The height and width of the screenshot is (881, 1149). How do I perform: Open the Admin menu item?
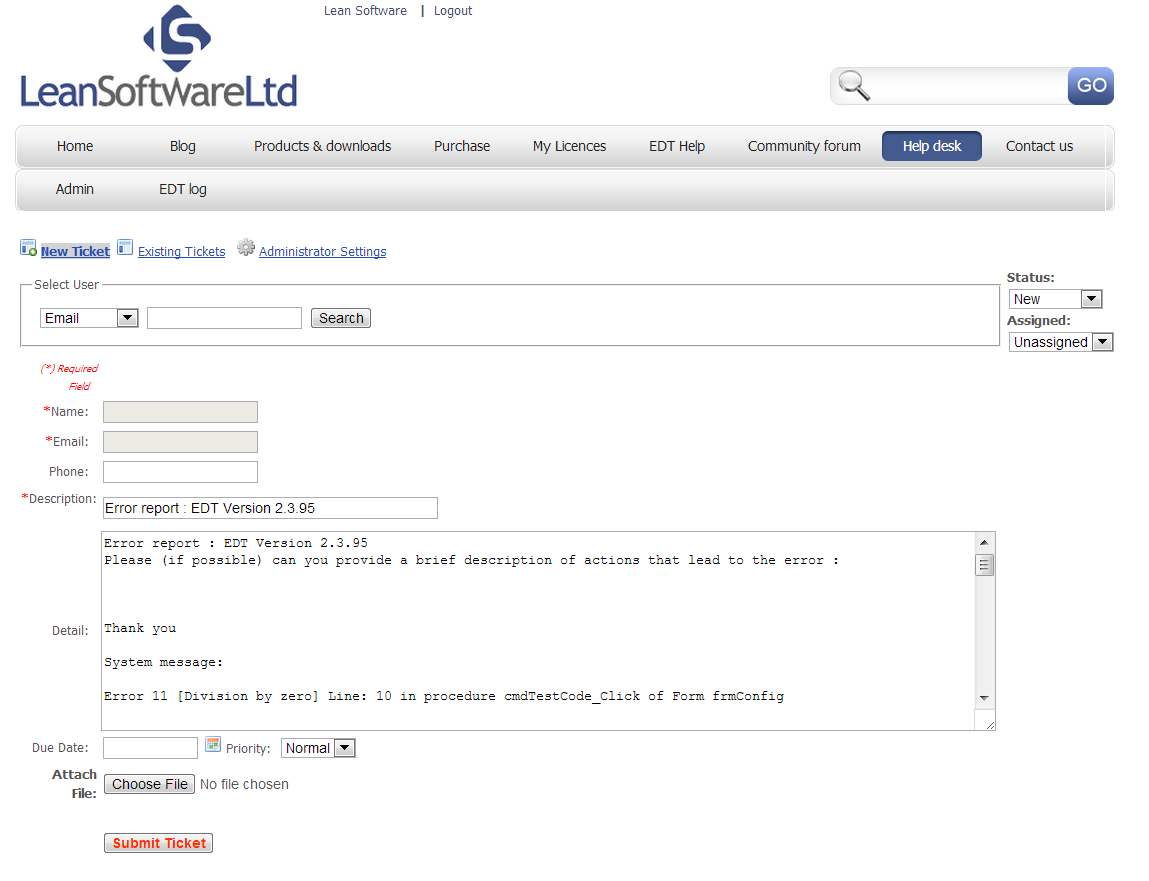75,189
